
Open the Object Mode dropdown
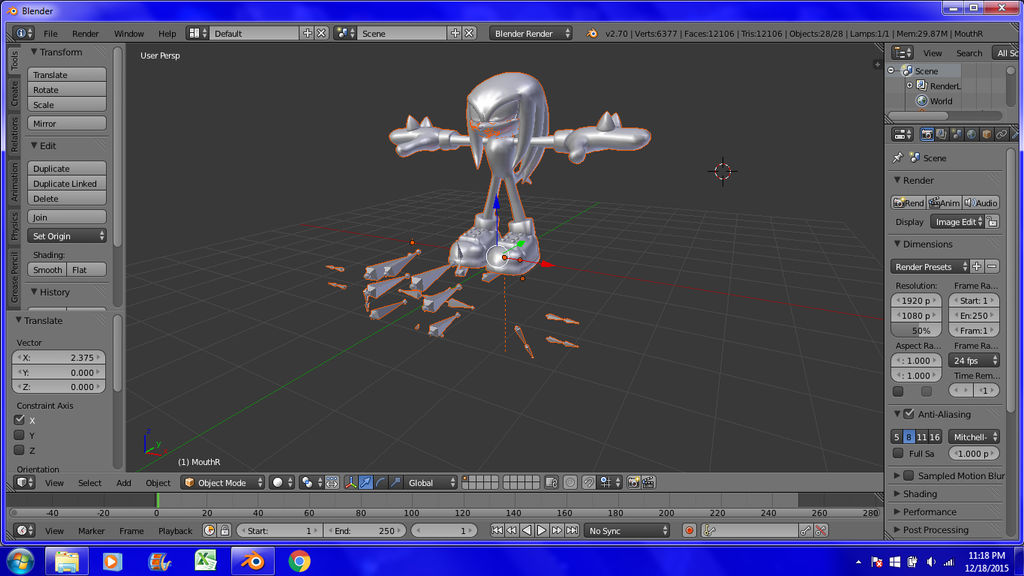pos(222,482)
